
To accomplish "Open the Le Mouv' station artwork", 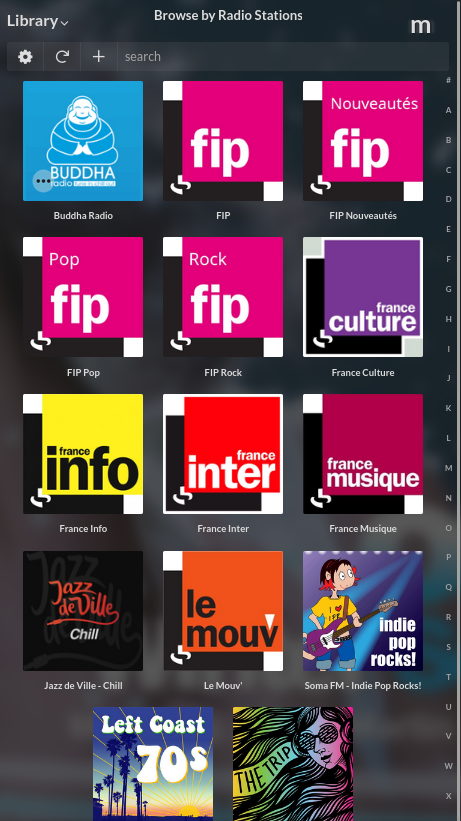I will pyautogui.click(x=223, y=611).
